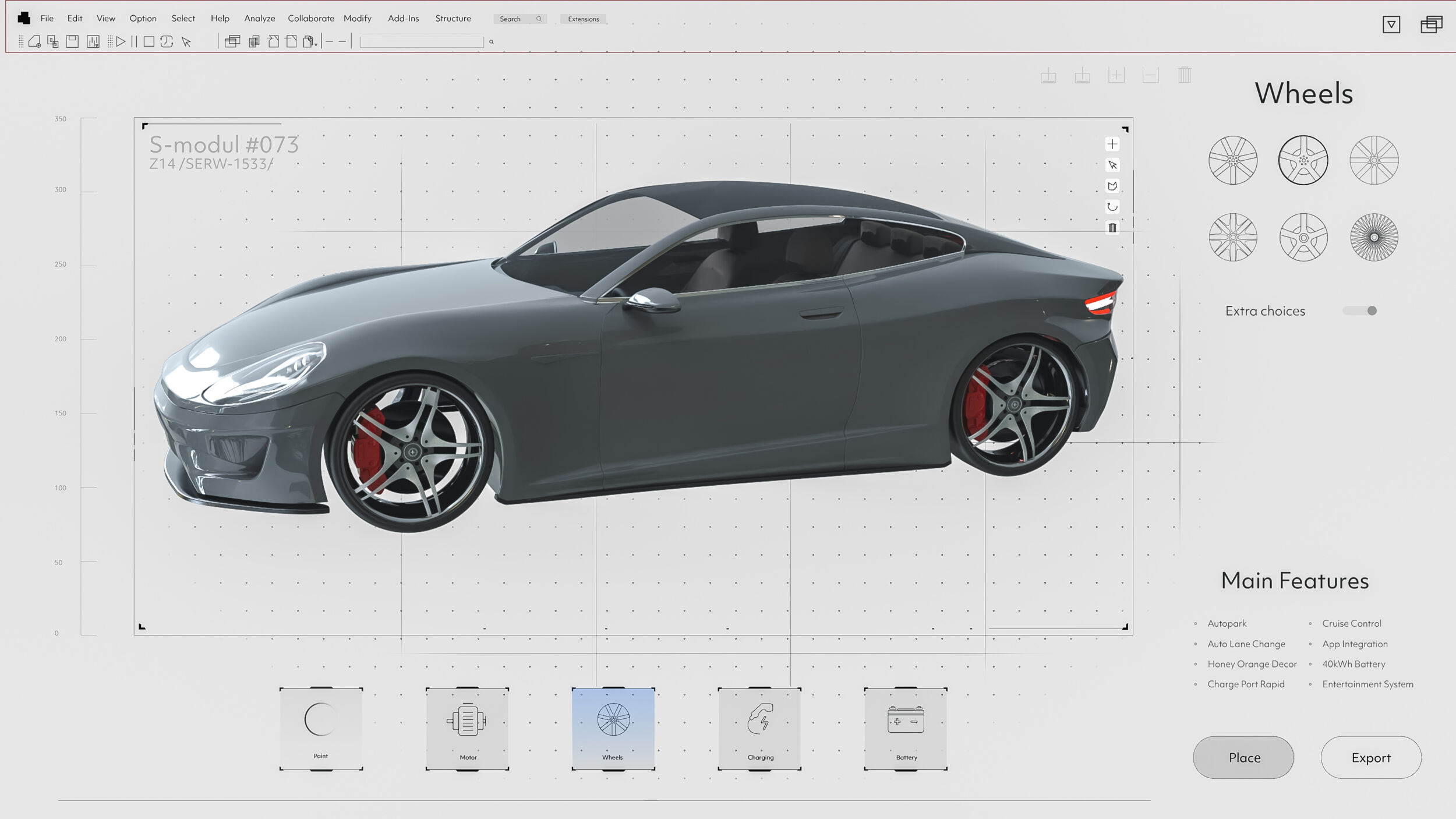This screenshot has width=1456, height=819.
Task: Click the rotate tool next to the canvas
Action: point(1113,207)
